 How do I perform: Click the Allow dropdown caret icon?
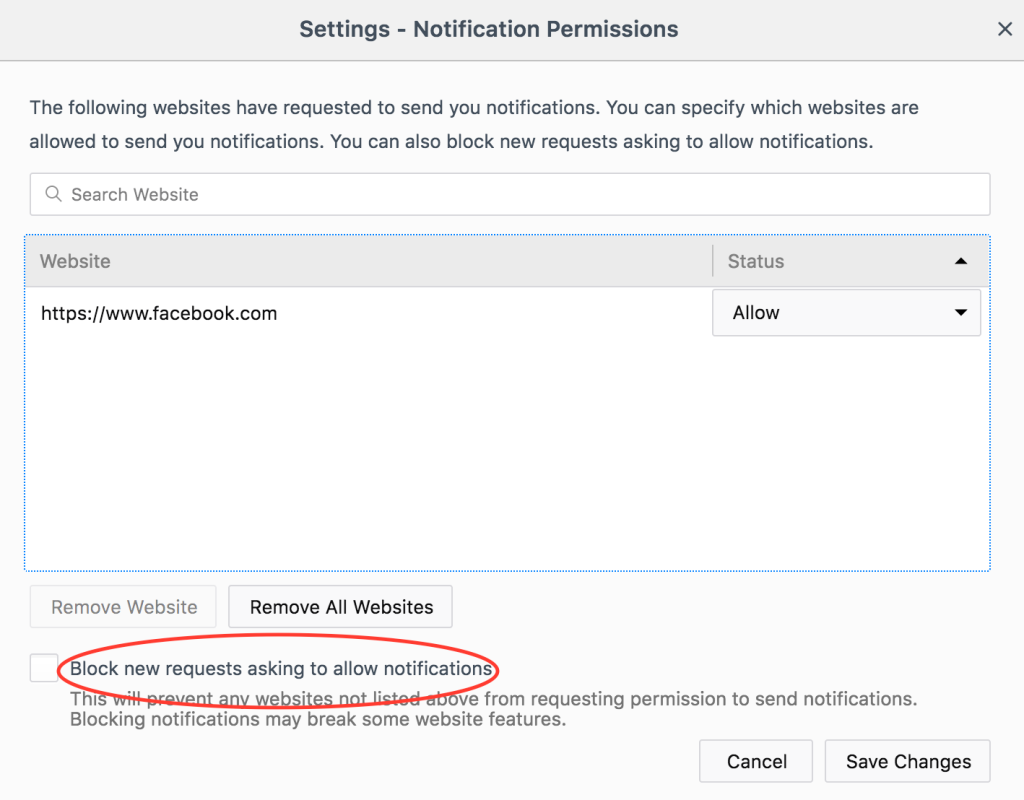[963, 312]
